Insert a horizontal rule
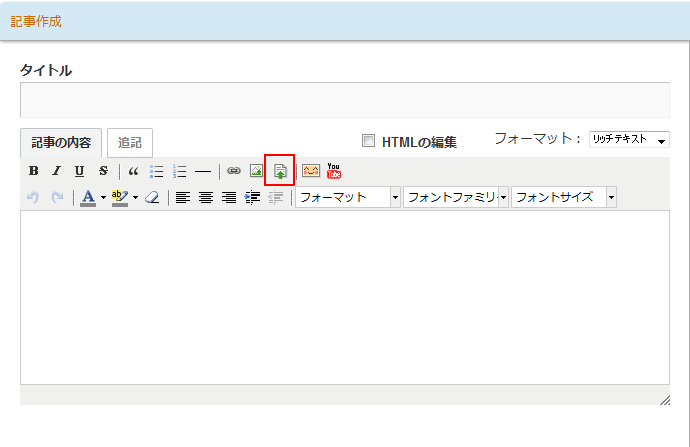 coord(203,171)
